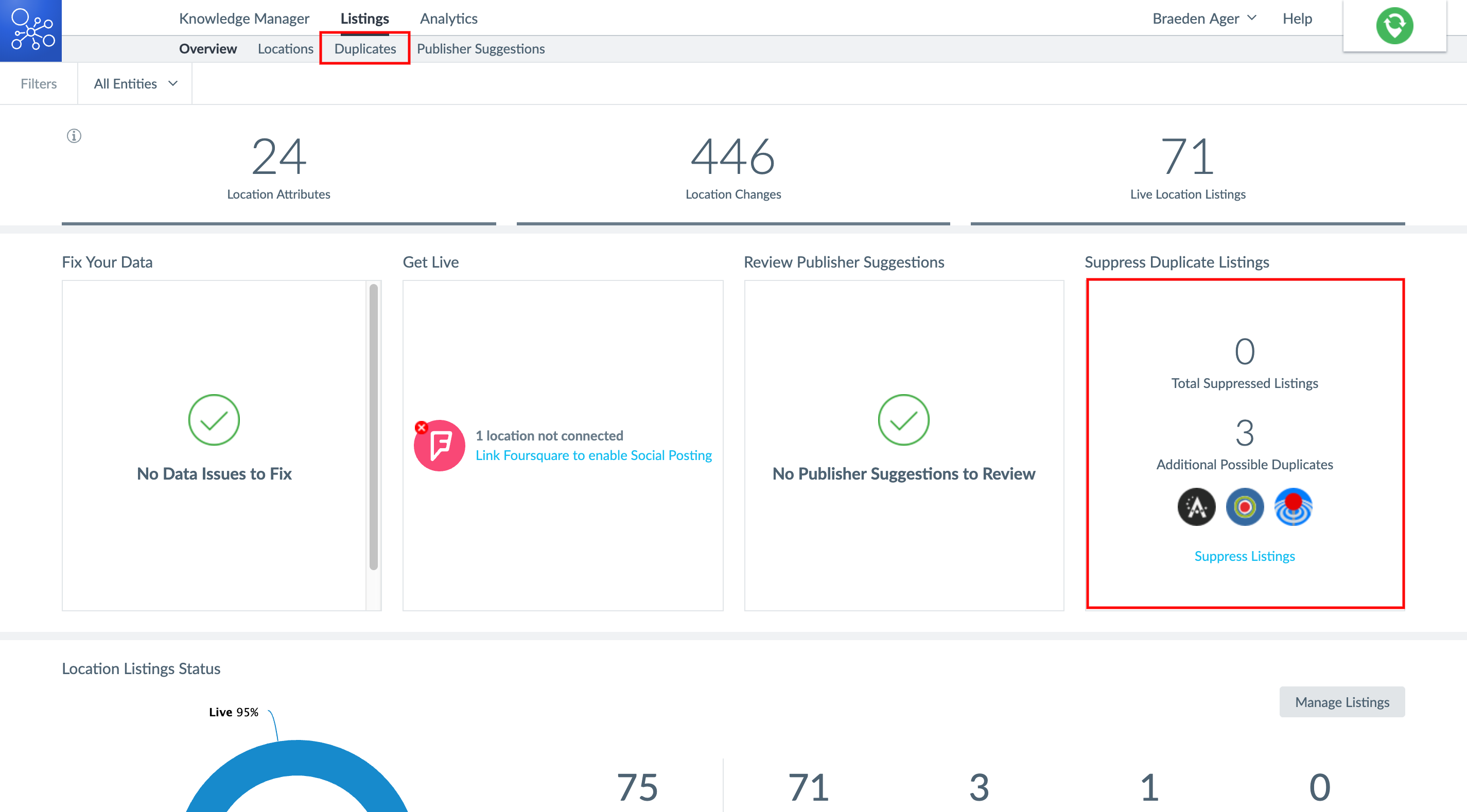The height and width of the screenshot is (812, 1467).
Task: Open the info icon beside Location Attributes
Action: (74, 135)
